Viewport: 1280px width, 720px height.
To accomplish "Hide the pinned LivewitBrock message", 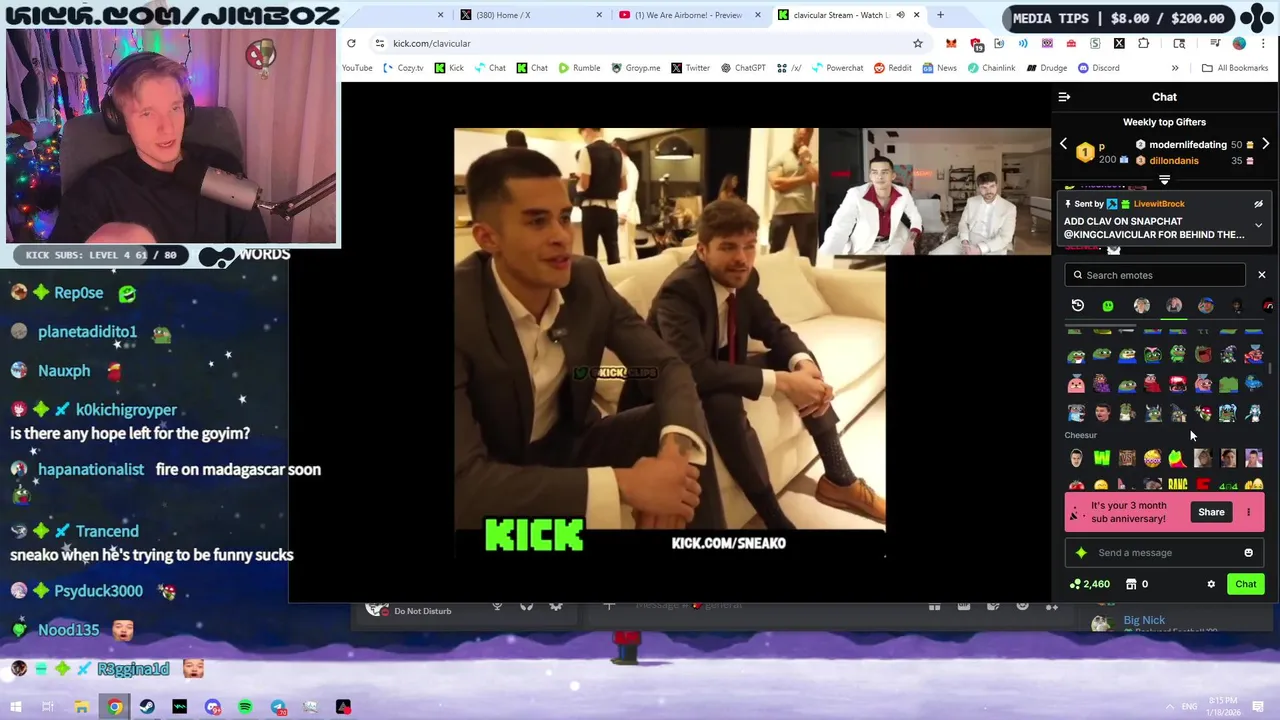I will [1258, 204].
